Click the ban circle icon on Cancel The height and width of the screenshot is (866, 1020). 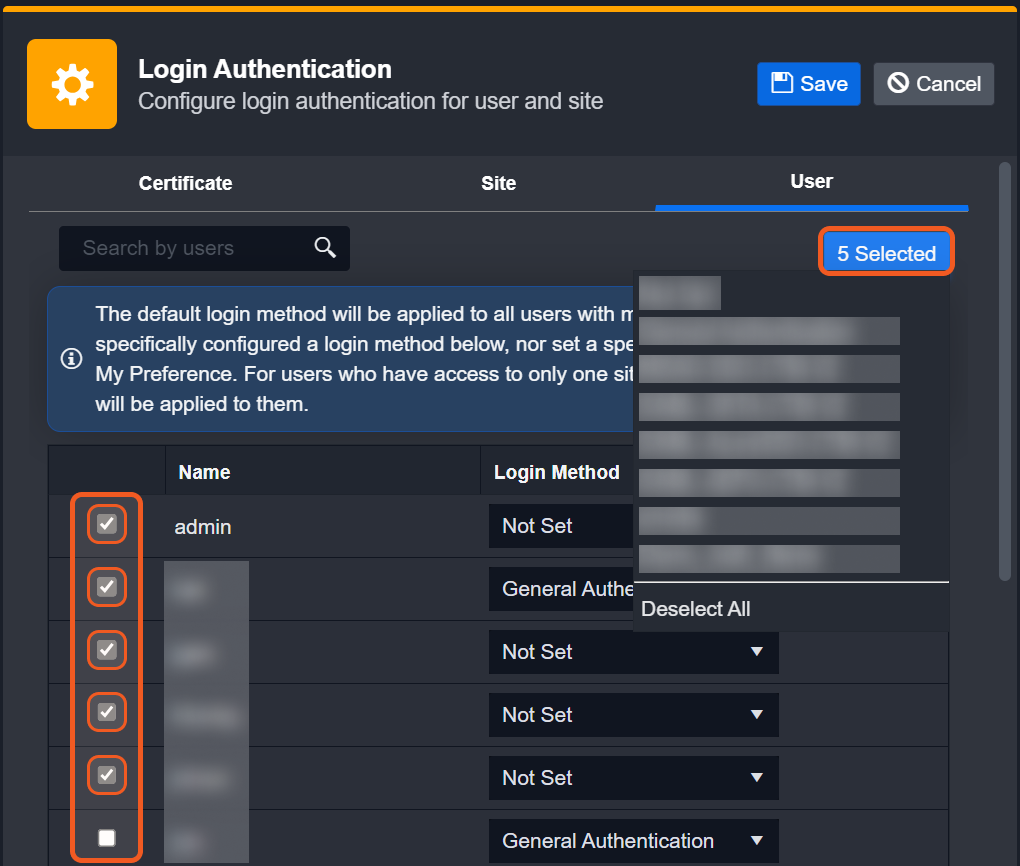pyautogui.click(x=898, y=83)
